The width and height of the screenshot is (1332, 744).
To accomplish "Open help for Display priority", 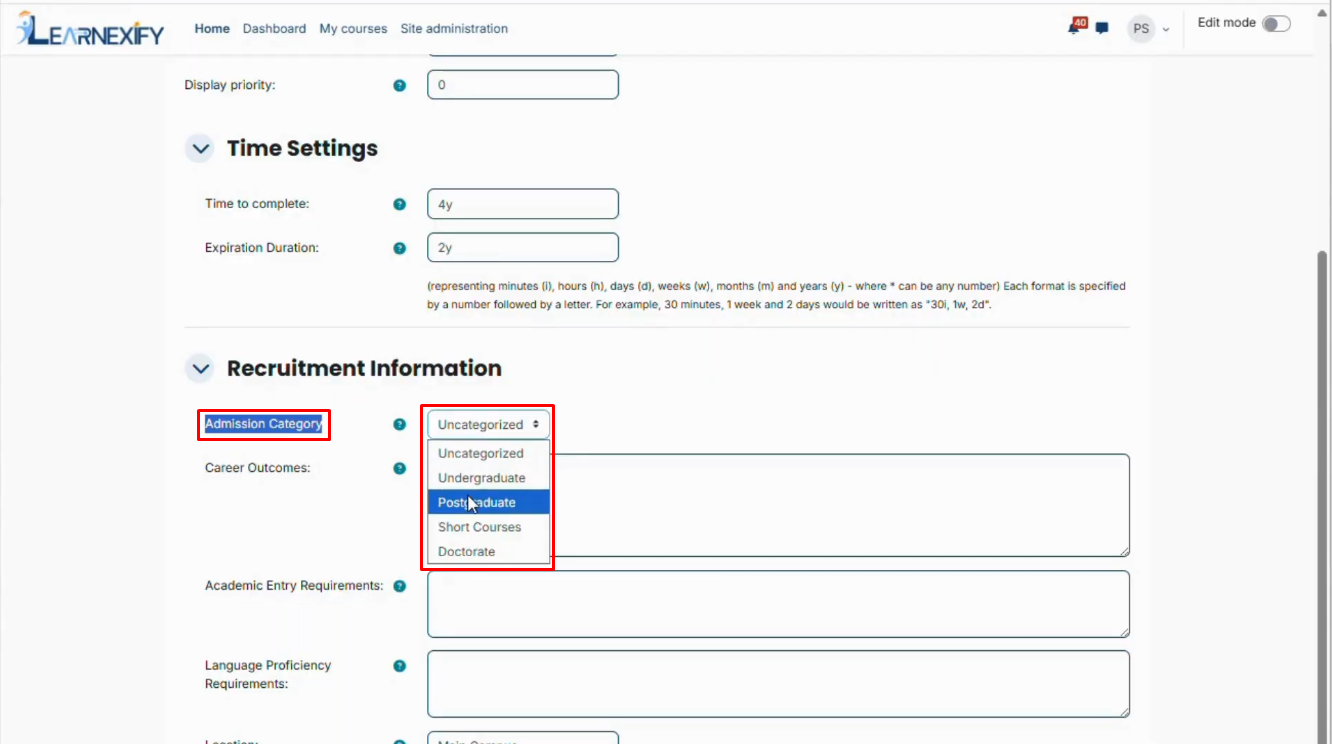I will [x=400, y=85].
